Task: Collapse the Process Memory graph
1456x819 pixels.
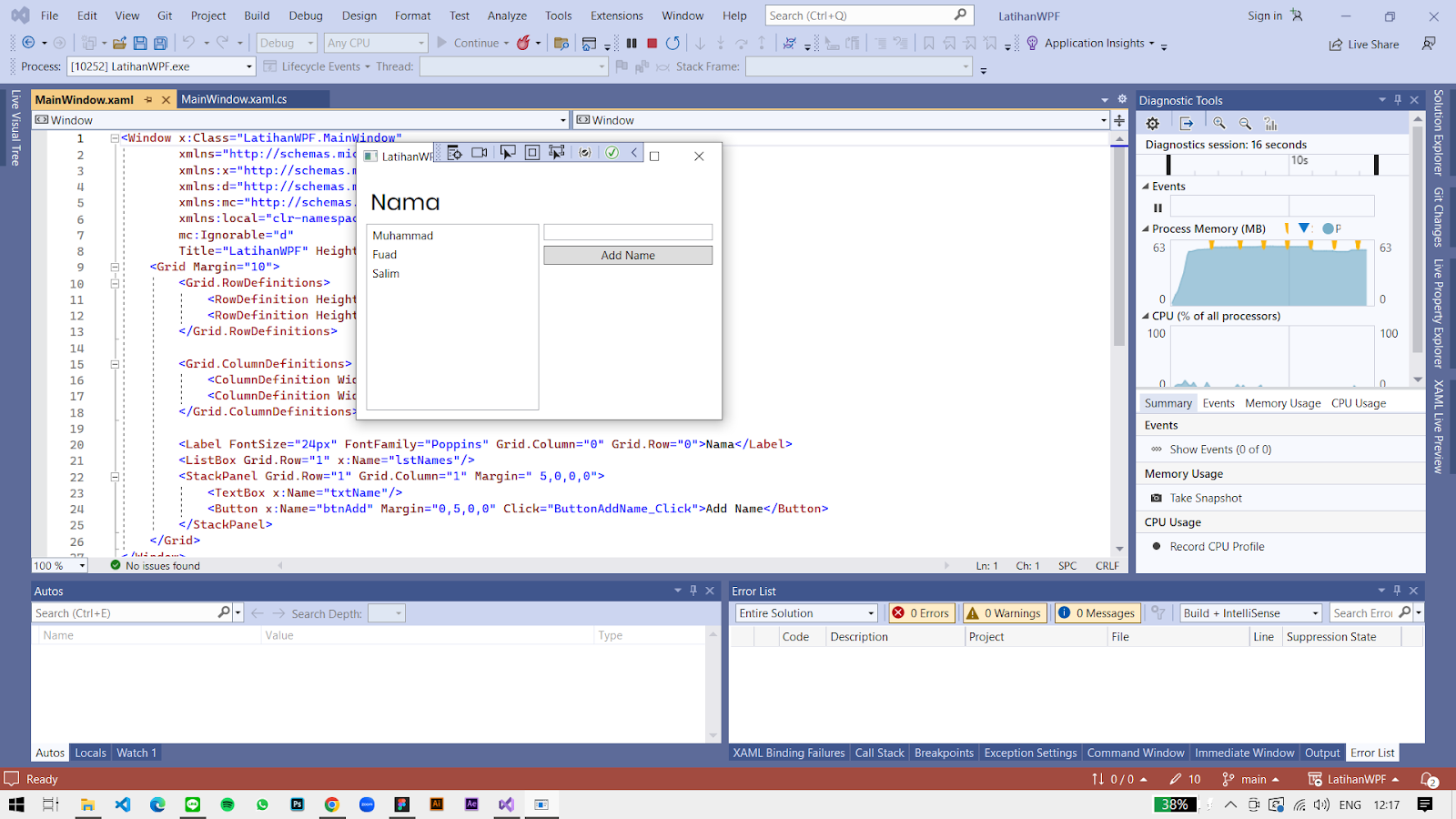Action: point(1147,229)
